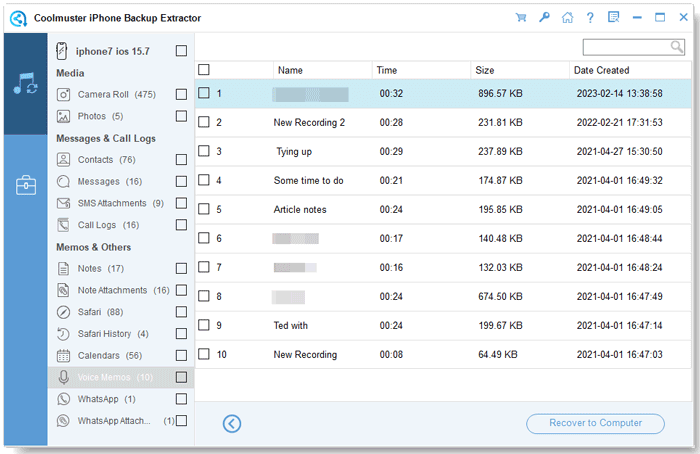This screenshot has height=454, width=700.
Task: Enable the Safari History checkbox
Action: [x=181, y=333]
